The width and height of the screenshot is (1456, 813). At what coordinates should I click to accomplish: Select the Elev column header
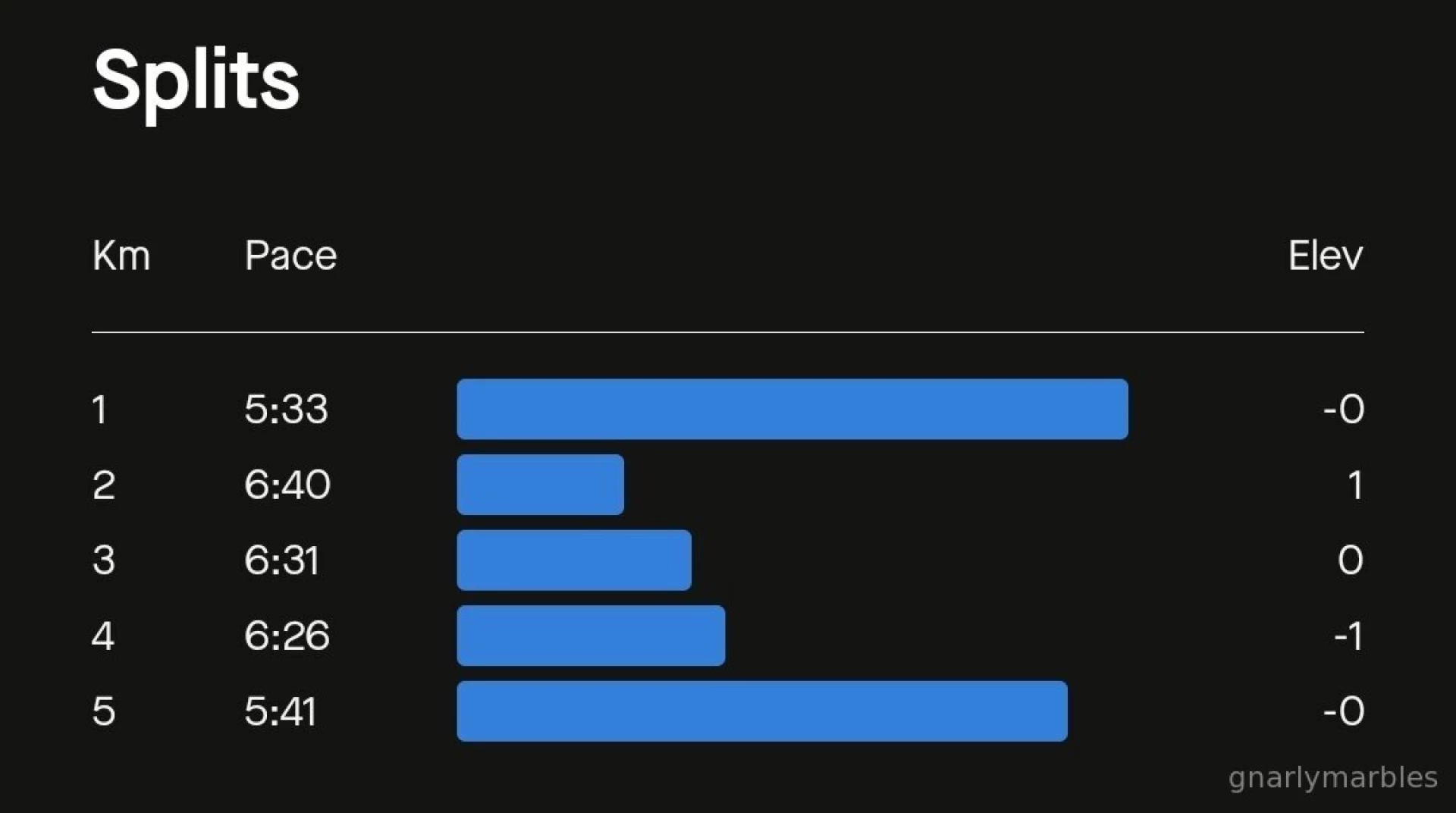coord(1325,256)
